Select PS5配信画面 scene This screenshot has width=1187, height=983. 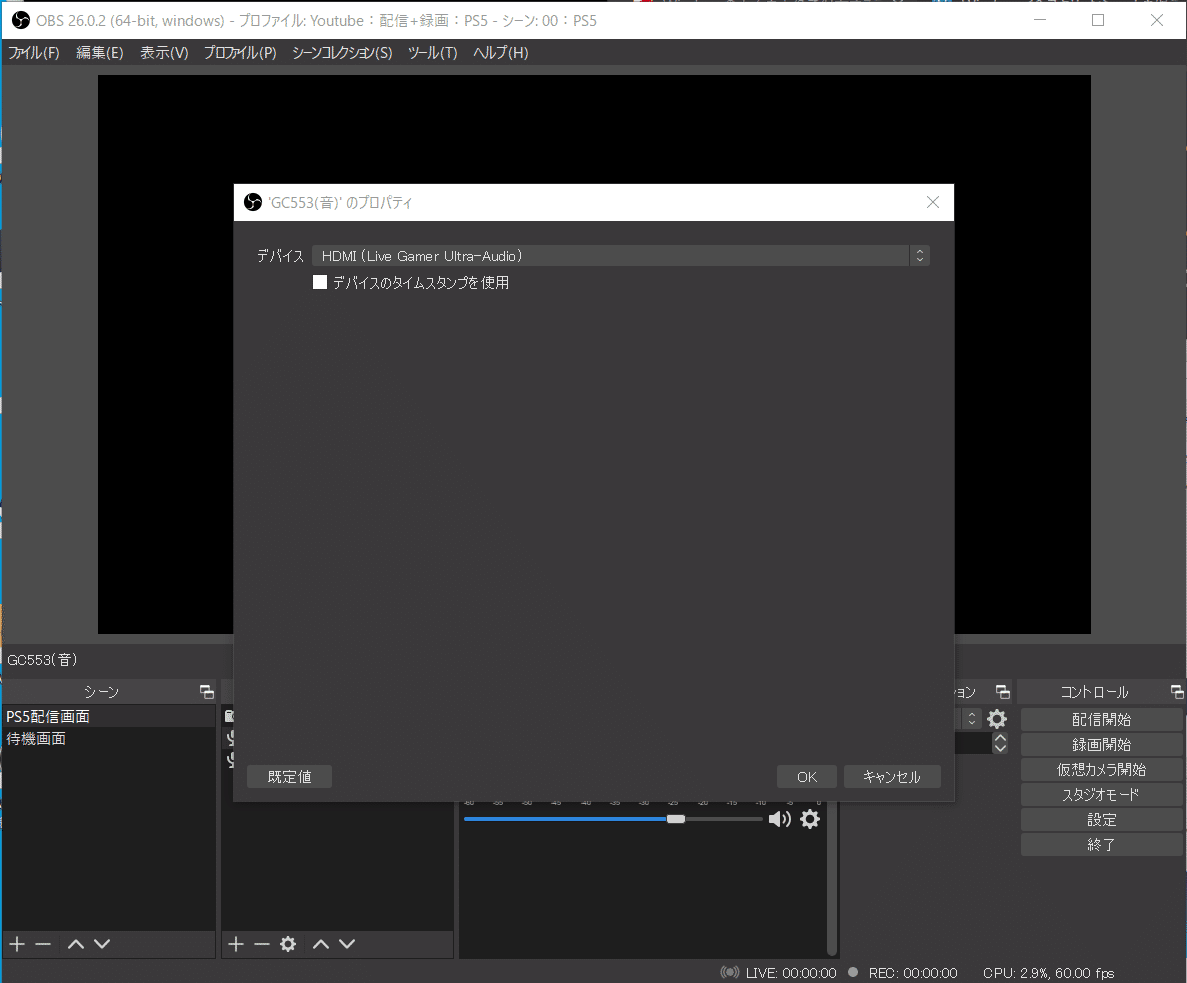pyautogui.click(x=109, y=717)
